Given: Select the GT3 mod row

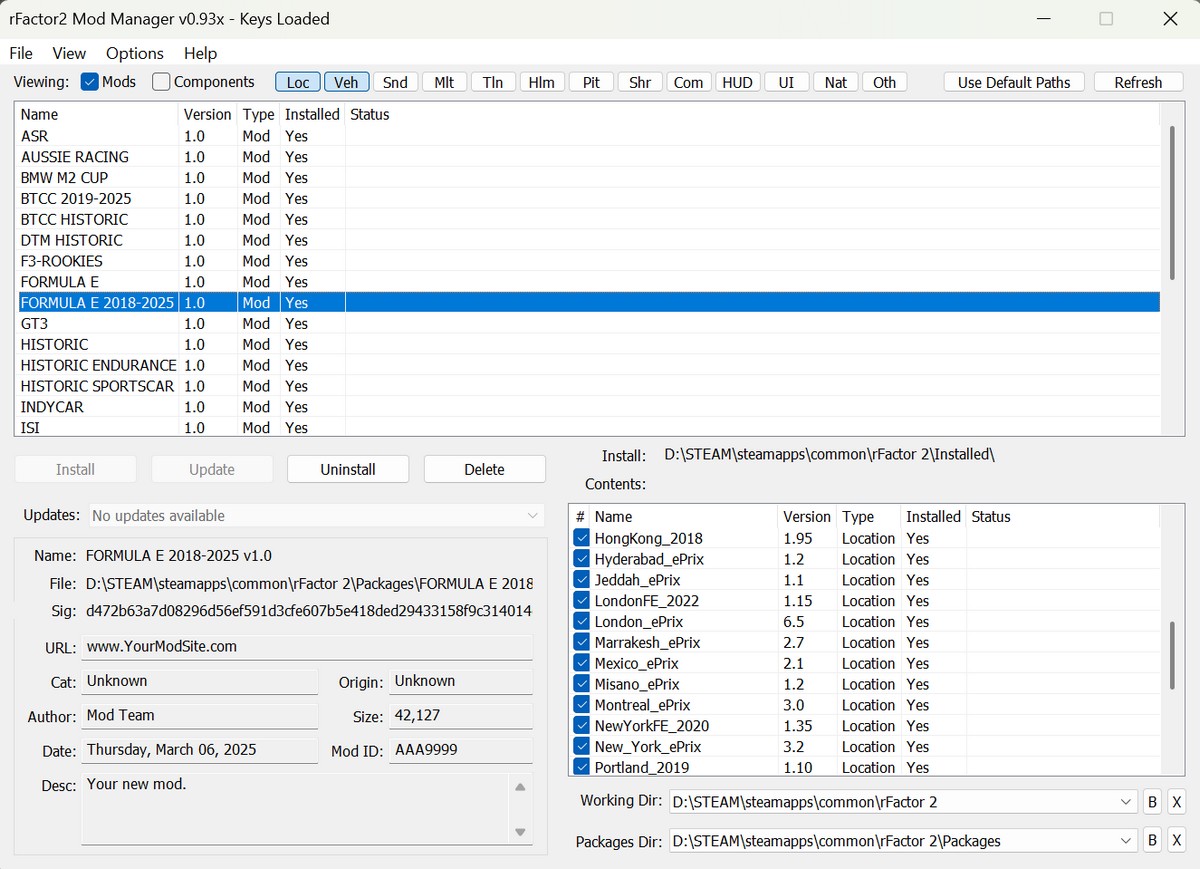Looking at the screenshot, I should pyautogui.click(x=589, y=324).
